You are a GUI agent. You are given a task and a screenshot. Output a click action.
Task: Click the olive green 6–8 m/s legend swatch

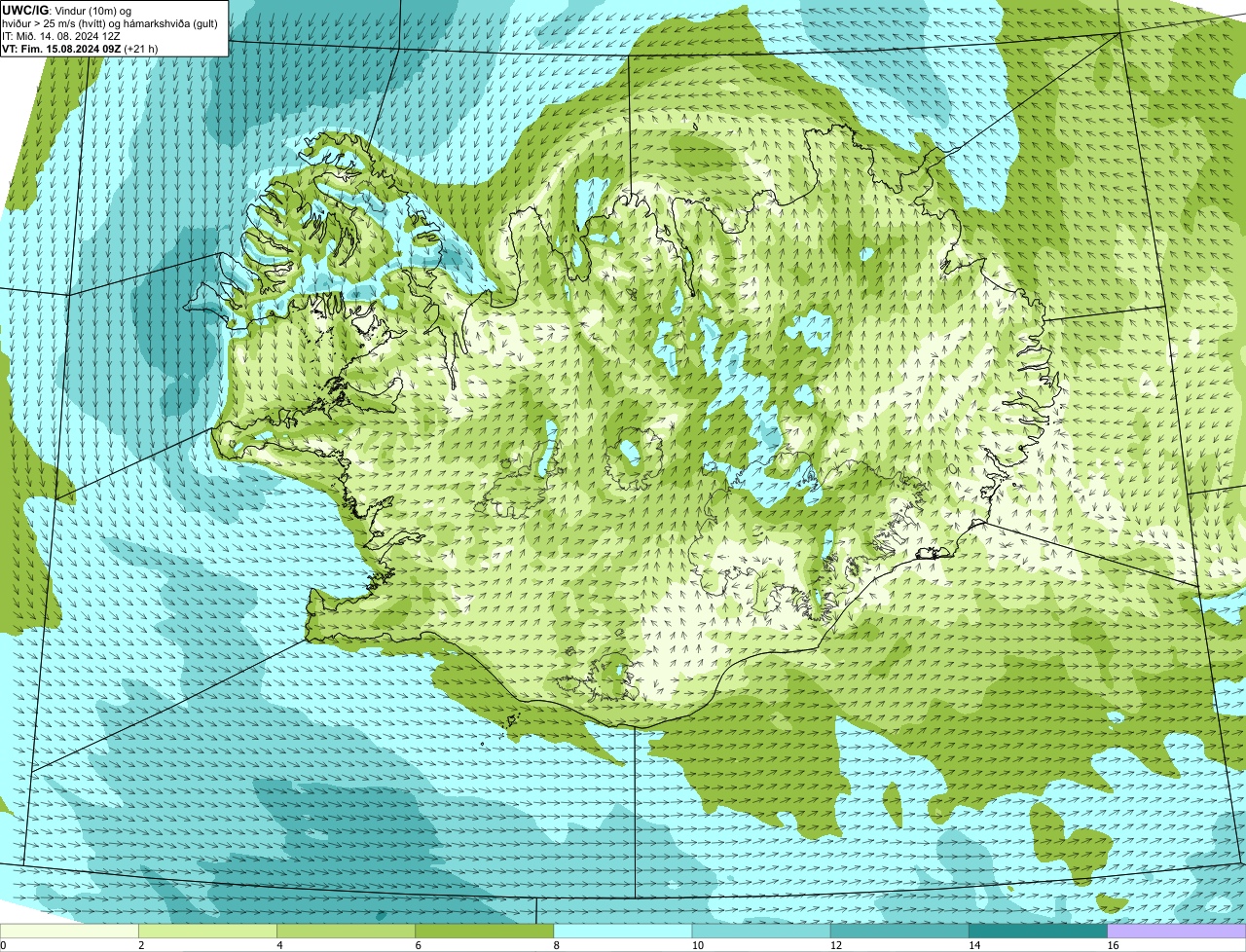[485, 932]
